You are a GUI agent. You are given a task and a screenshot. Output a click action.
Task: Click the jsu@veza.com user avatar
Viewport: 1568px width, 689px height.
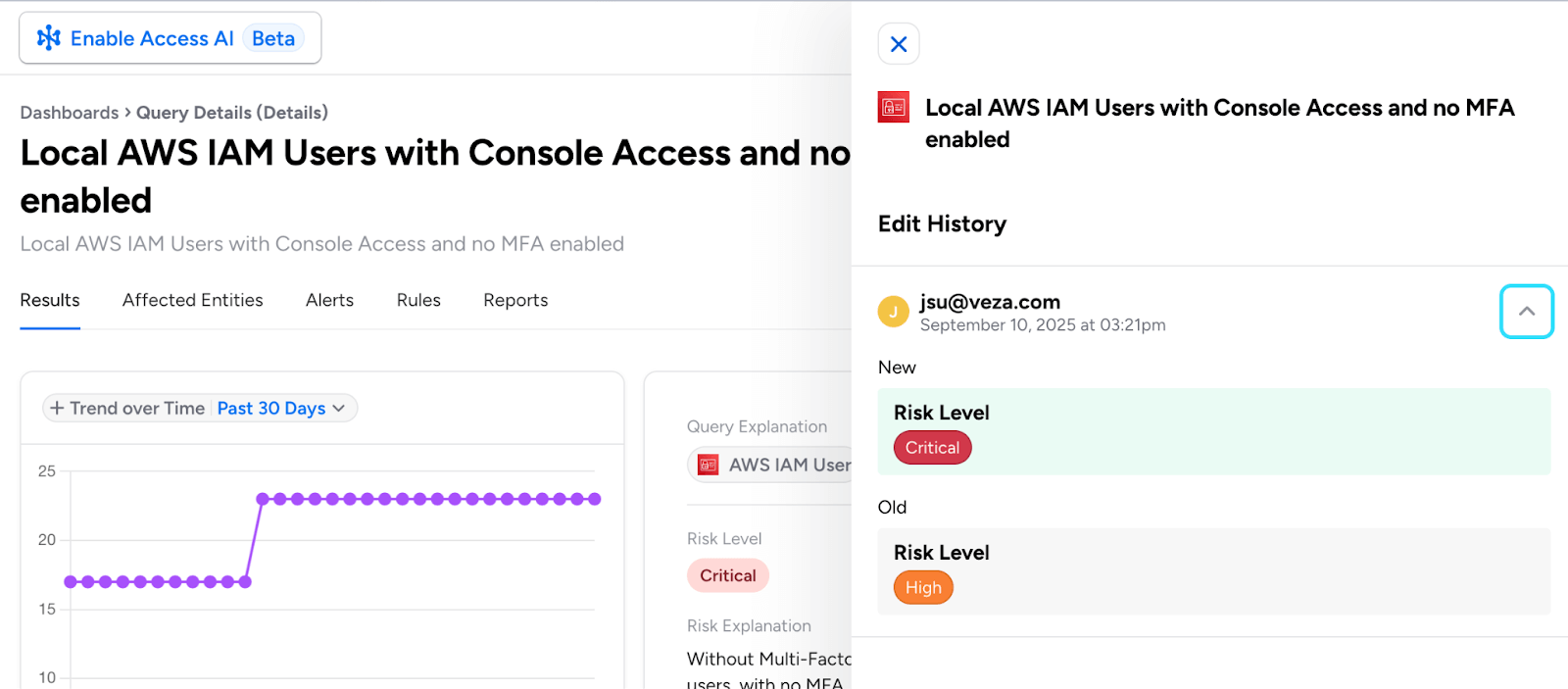893,312
